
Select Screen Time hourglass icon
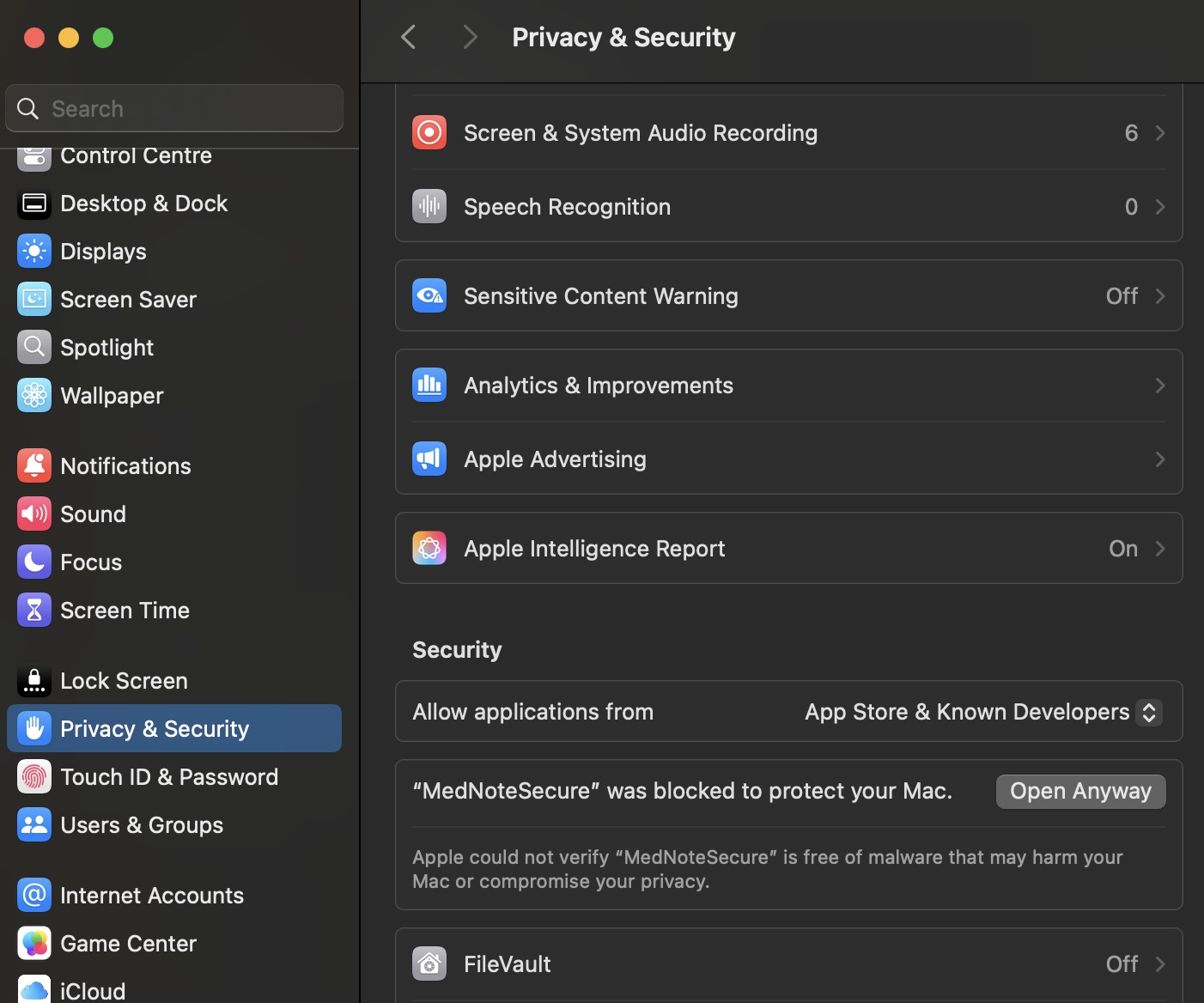pos(34,611)
